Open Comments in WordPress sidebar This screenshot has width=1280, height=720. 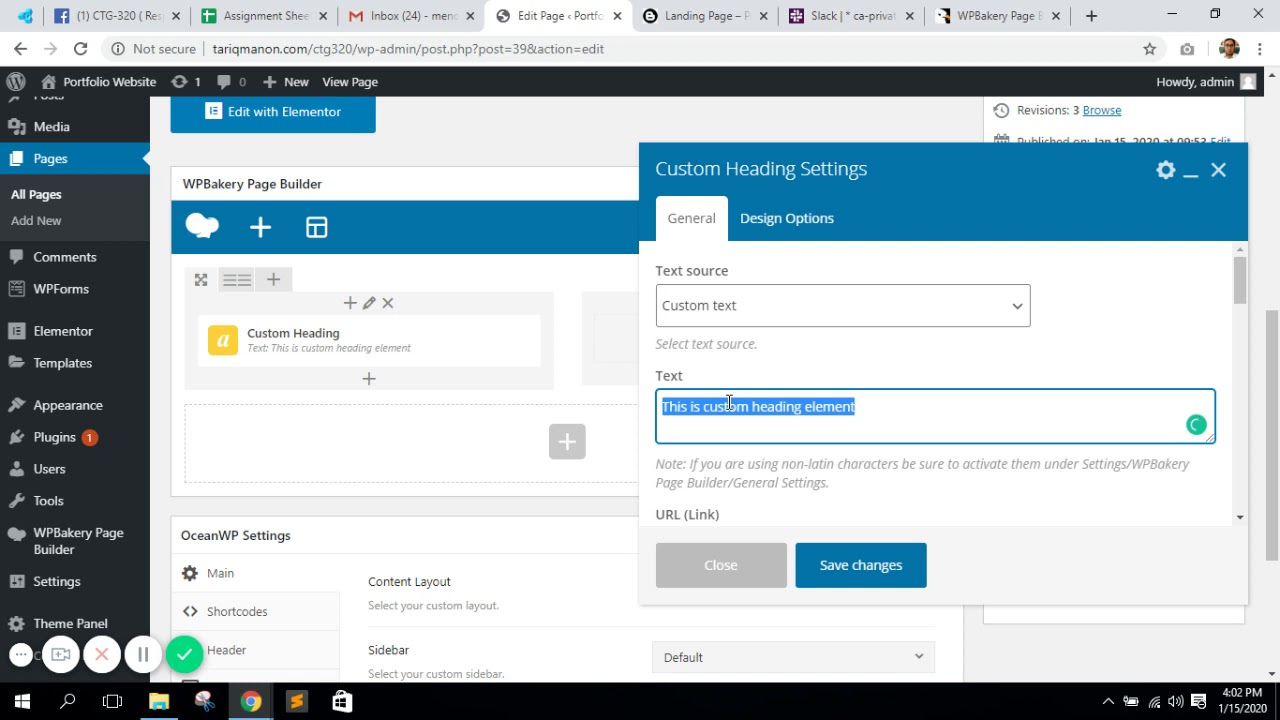point(75,257)
